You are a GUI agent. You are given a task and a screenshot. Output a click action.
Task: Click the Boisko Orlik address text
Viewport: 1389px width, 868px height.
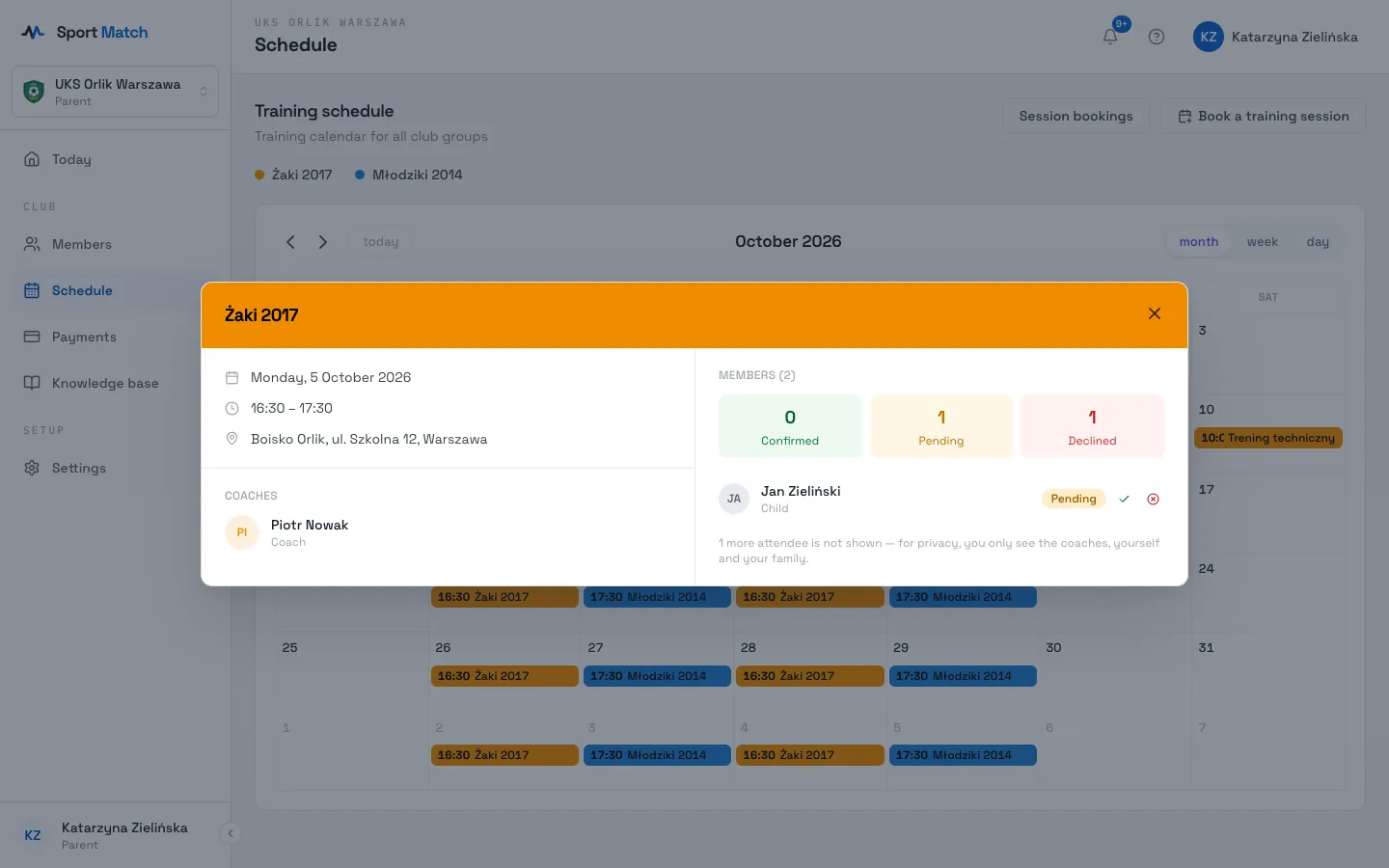pyautogui.click(x=369, y=439)
